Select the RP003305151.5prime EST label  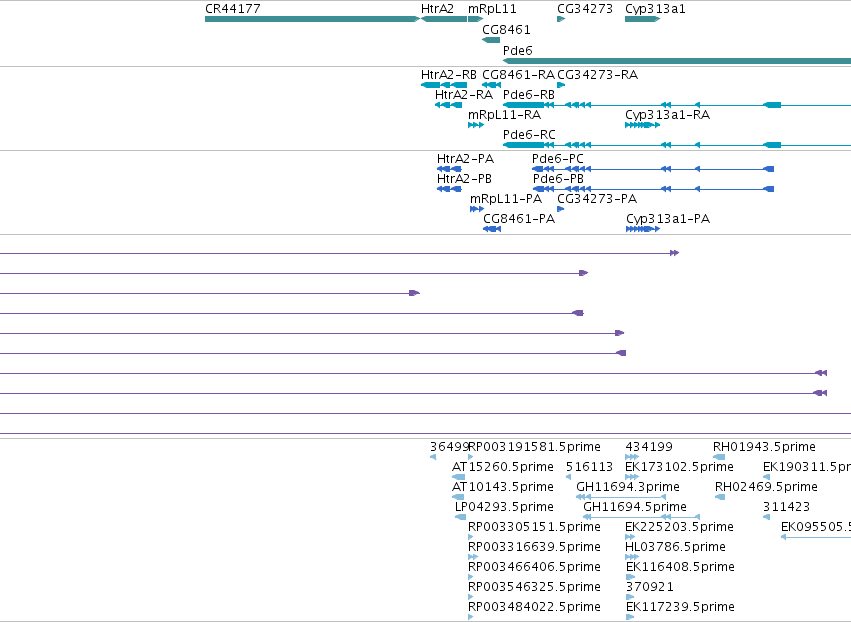(x=535, y=527)
